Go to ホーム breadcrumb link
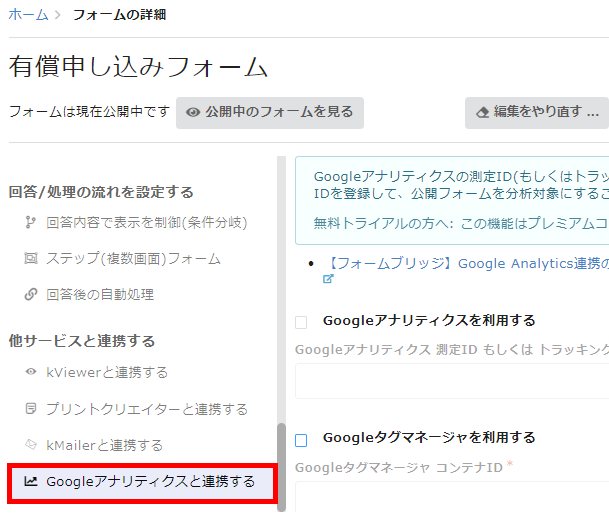This screenshot has width=609, height=524. (x=28, y=15)
